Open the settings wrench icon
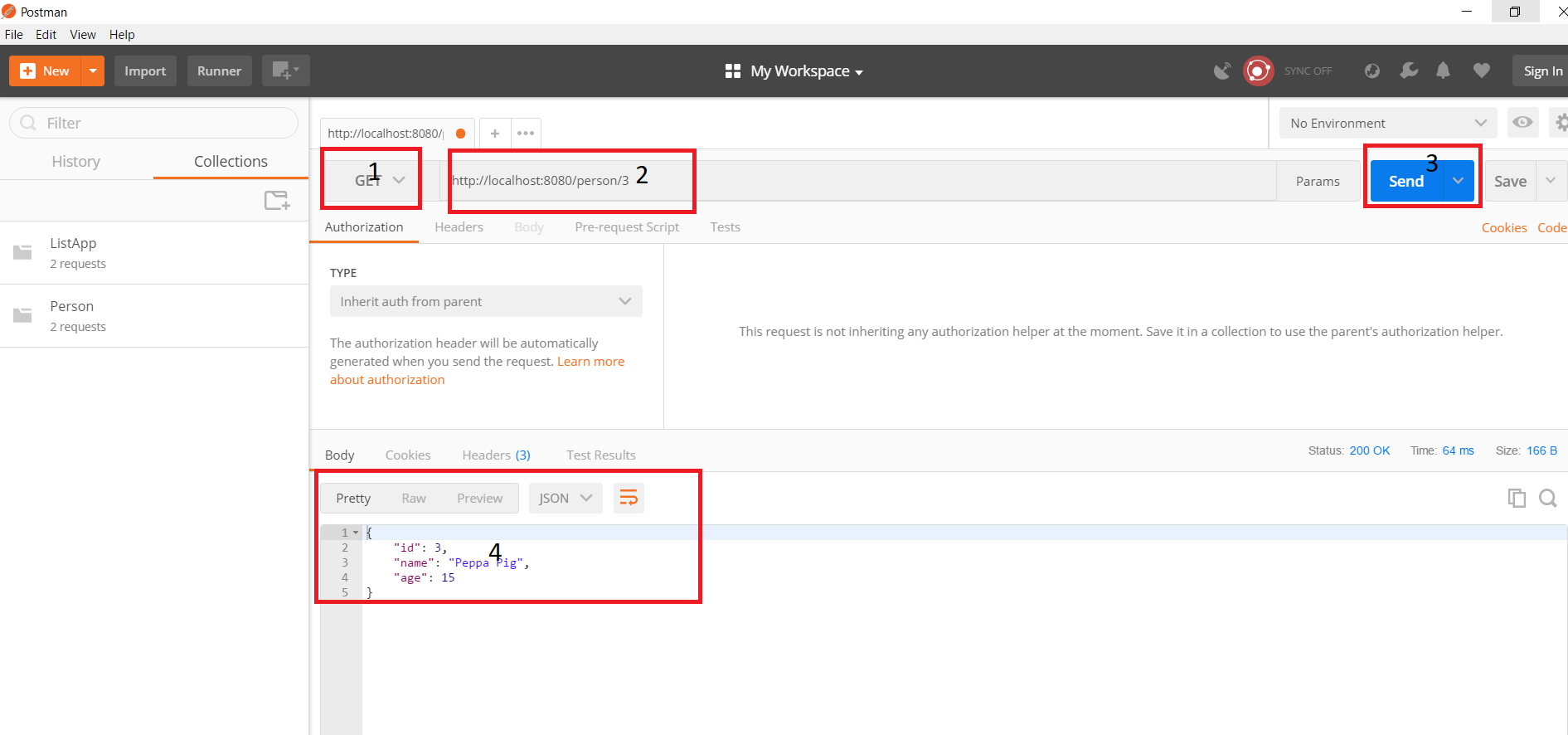Screen dimensions: 1568x735 point(1408,71)
